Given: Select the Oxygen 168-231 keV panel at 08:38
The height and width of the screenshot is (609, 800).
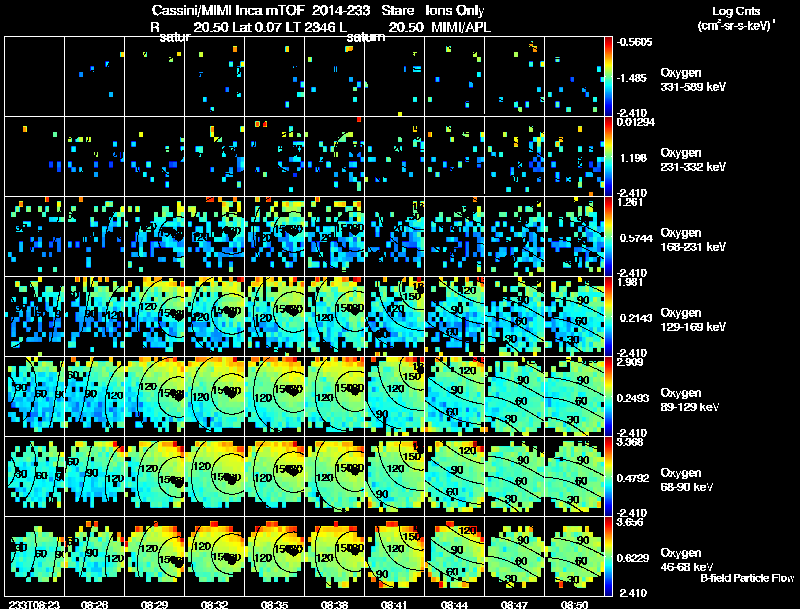Looking at the screenshot, I should (x=335, y=236).
